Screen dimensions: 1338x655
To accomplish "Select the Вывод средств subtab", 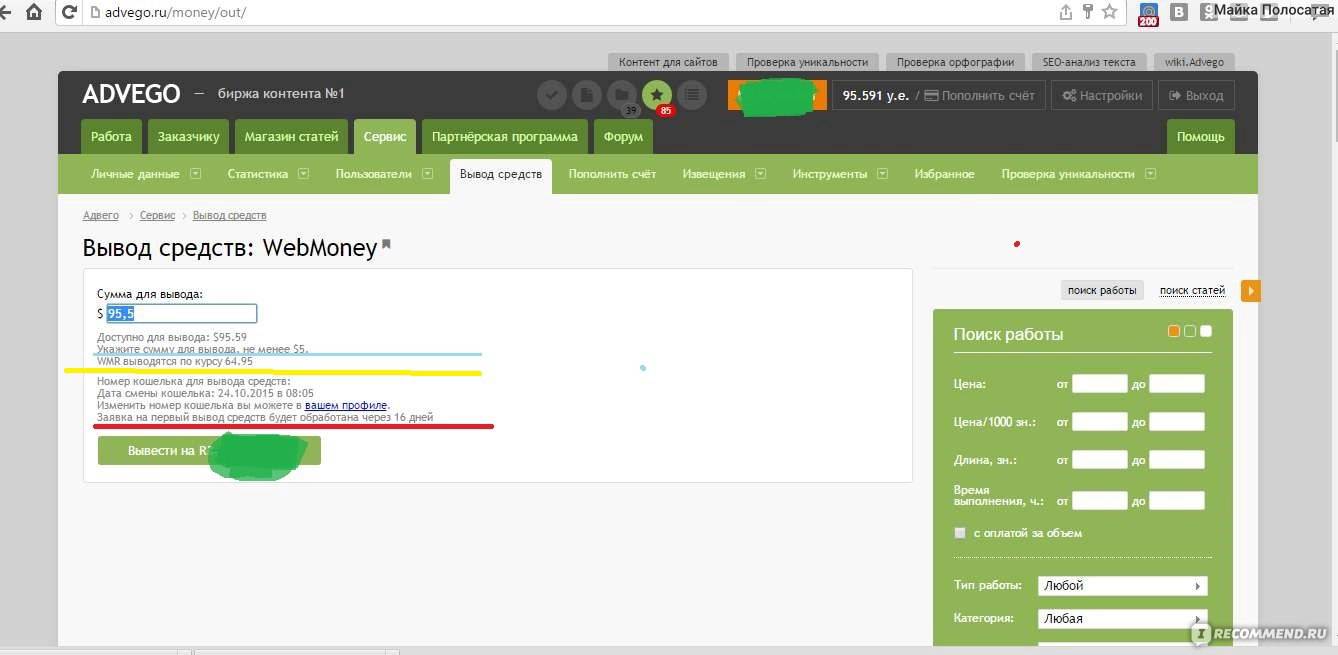I will 501,174.
